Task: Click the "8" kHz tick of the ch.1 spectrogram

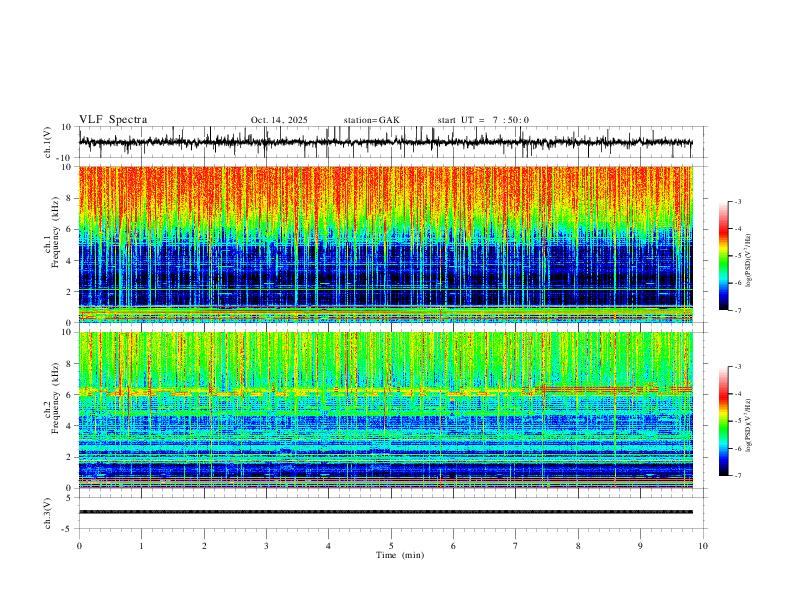Action: [69, 198]
